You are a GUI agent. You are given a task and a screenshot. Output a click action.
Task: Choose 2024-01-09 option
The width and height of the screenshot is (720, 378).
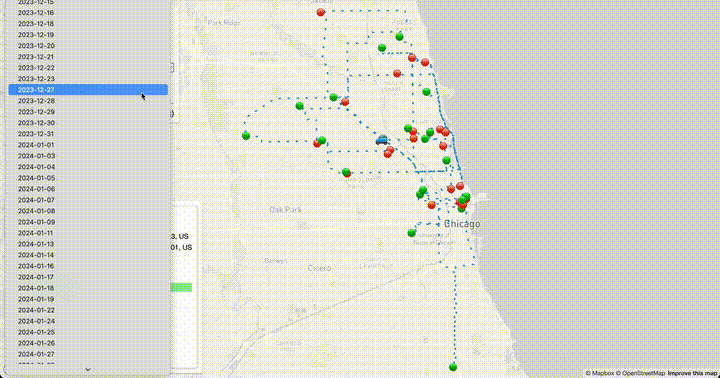coord(88,222)
